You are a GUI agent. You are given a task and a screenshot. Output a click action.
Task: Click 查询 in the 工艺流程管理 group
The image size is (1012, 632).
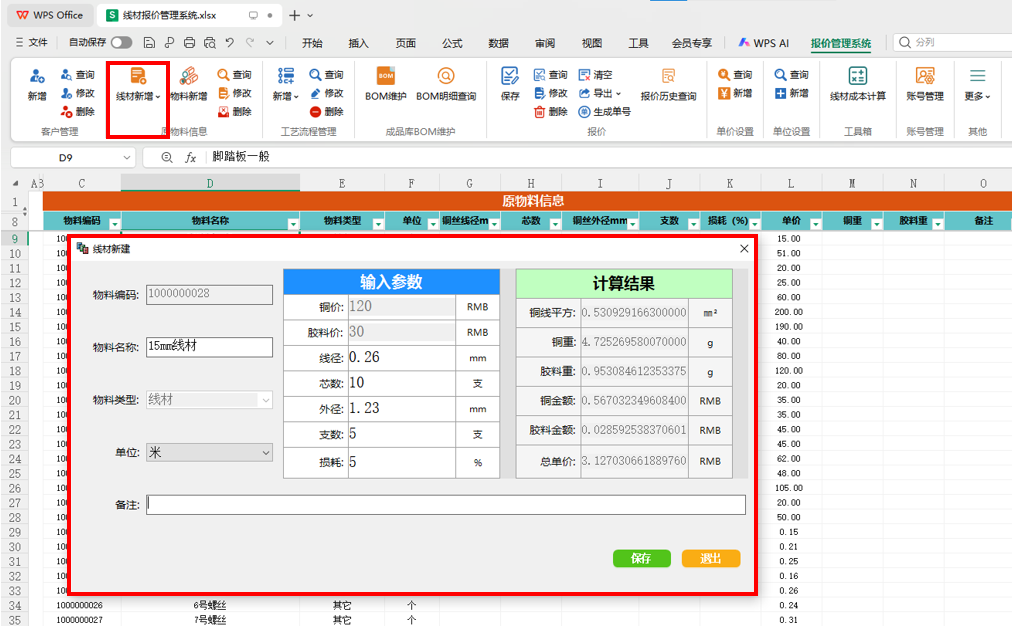[x=327, y=75]
